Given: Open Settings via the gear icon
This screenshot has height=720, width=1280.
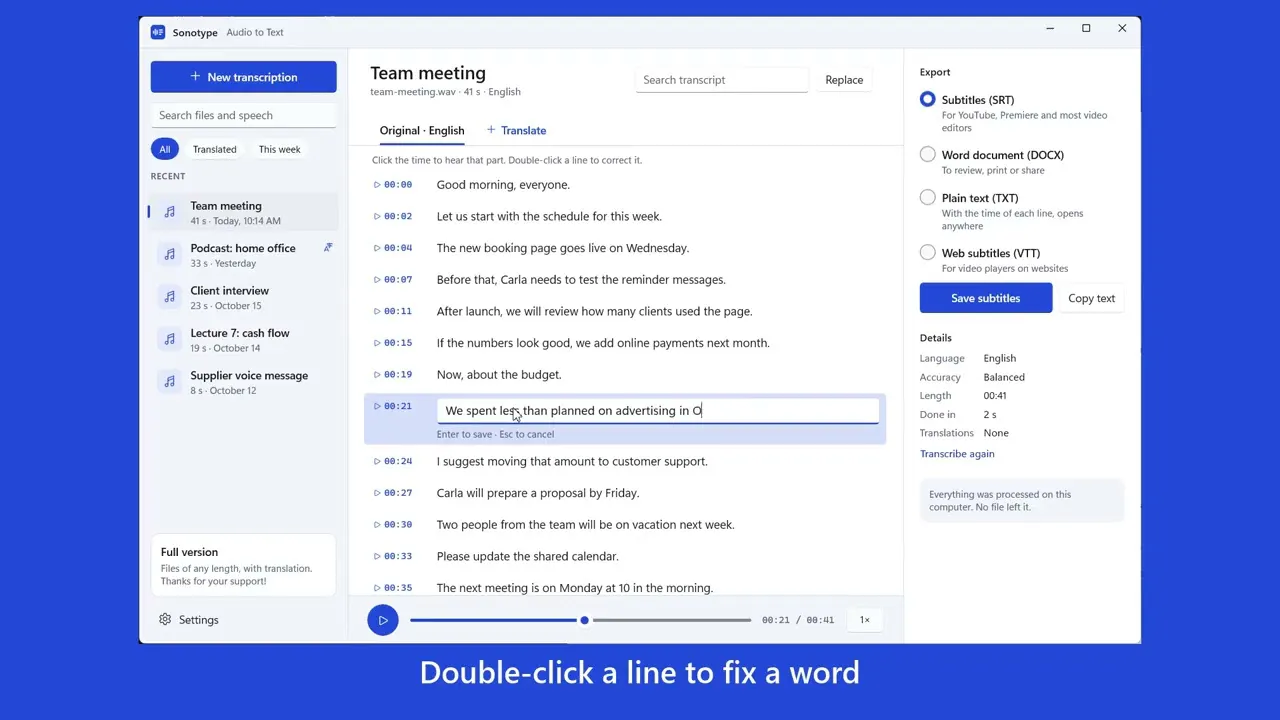Looking at the screenshot, I should (165, 620).
